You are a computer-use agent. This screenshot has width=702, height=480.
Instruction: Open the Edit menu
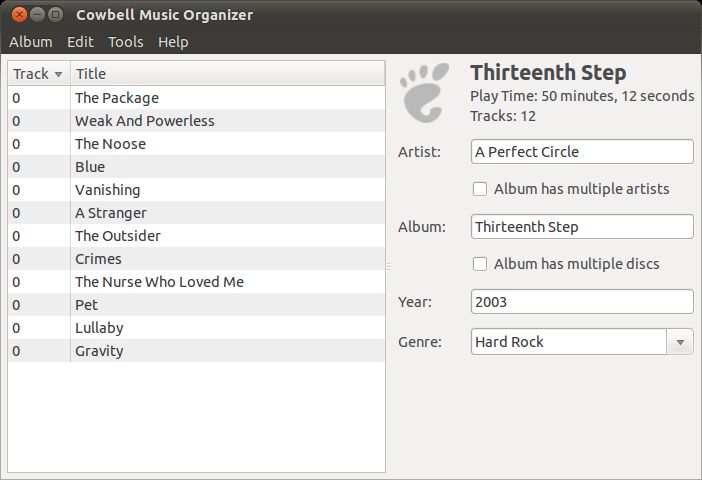tap(80, 42)
